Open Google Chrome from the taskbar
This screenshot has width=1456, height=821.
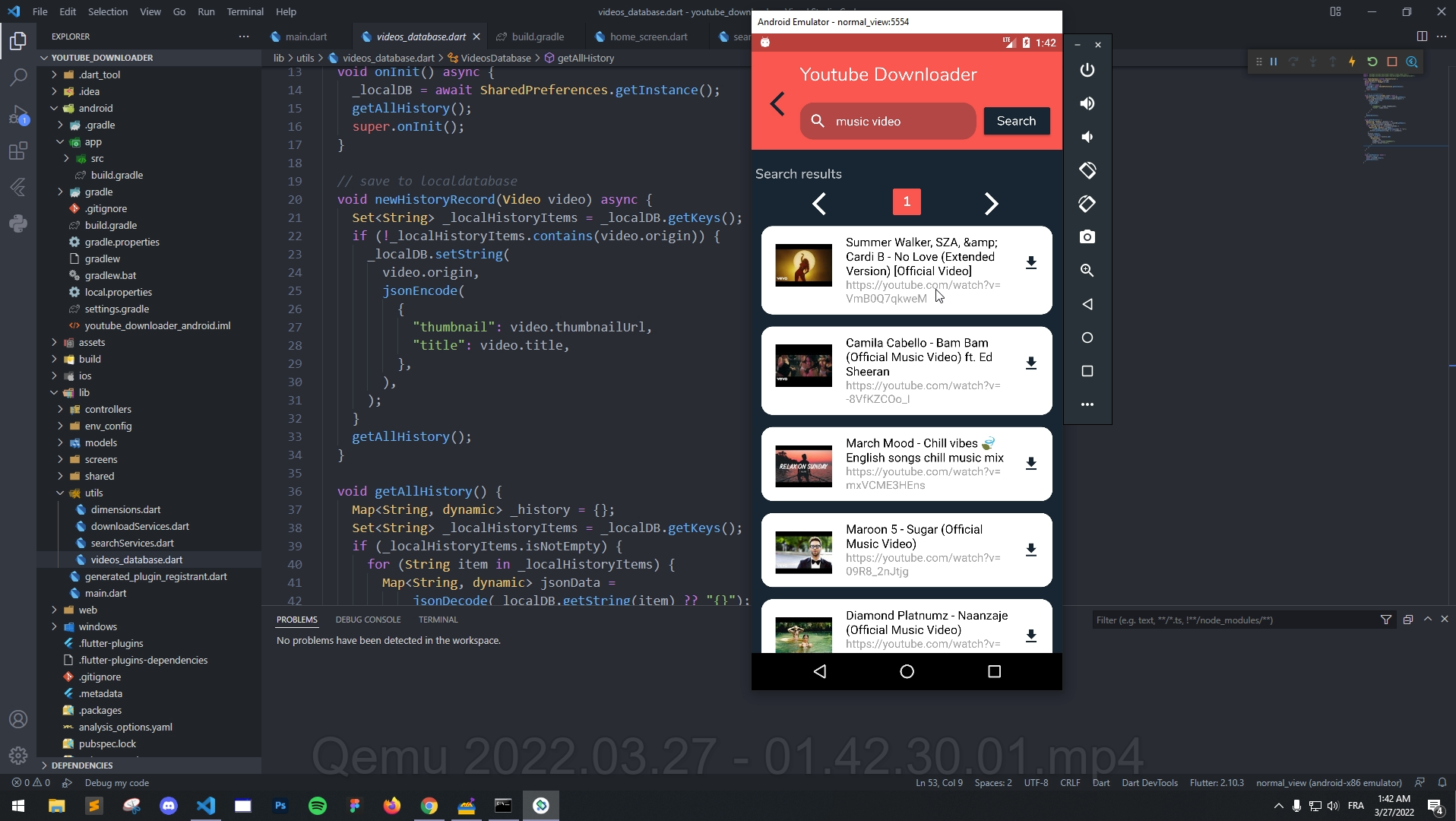coord(429,806)
